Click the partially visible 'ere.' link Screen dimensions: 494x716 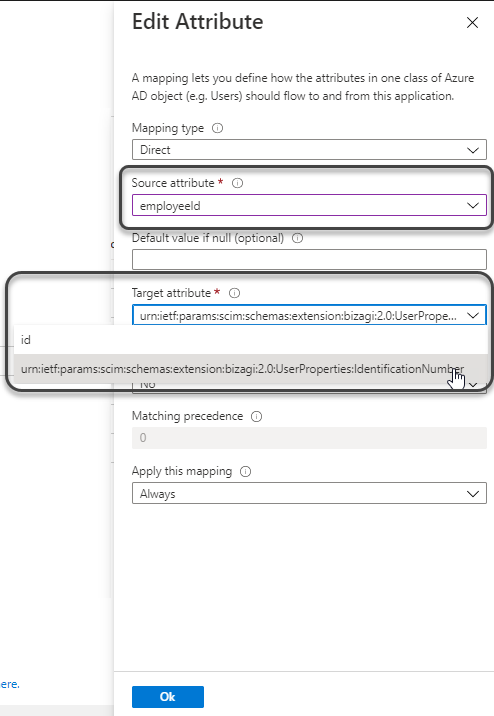10,684
